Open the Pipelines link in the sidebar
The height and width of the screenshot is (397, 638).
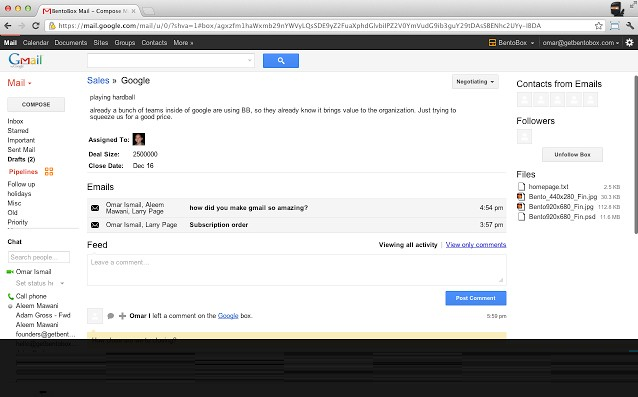pos(23,172)
